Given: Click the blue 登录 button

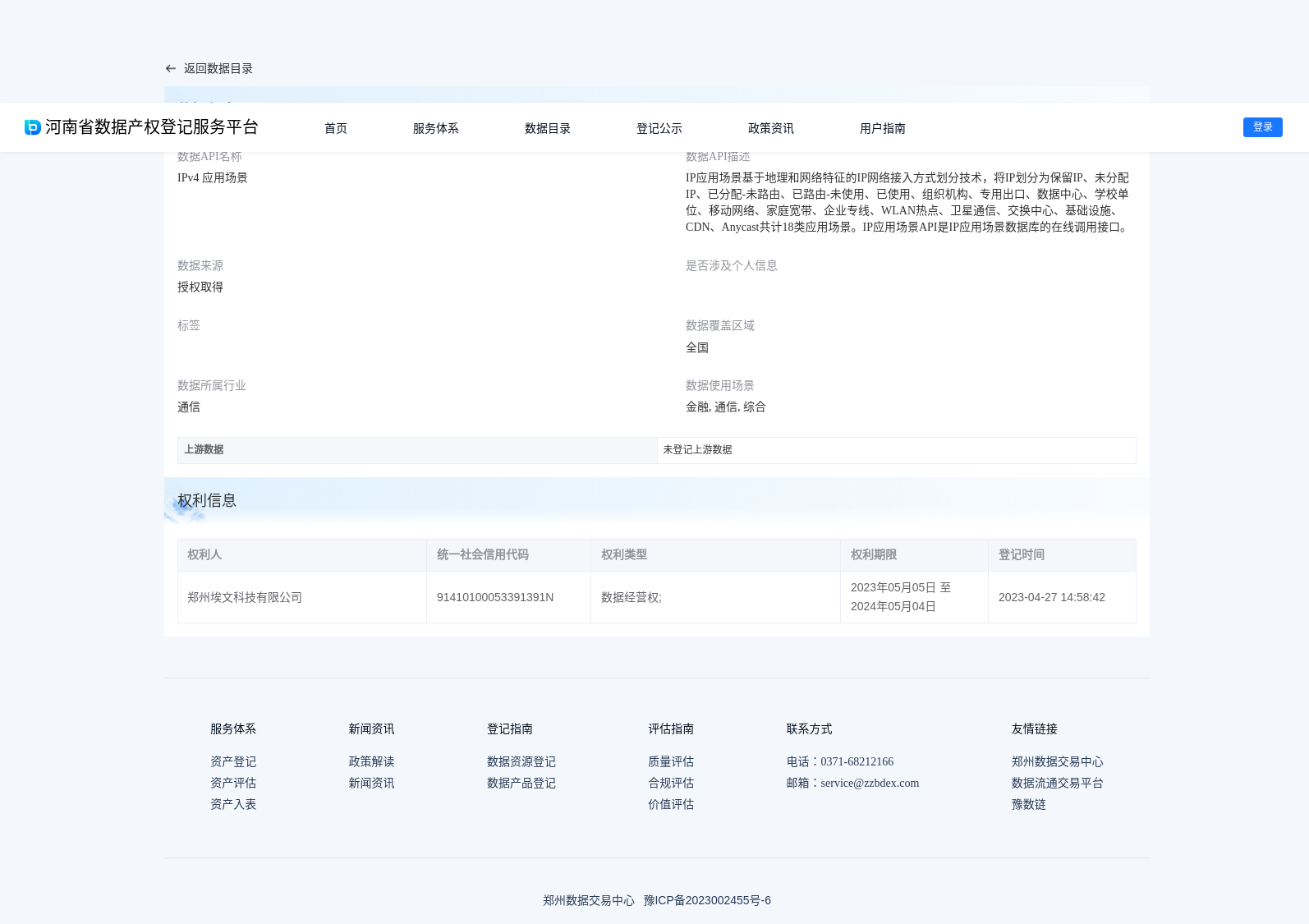Looking at the screenshot, I should coord(1263,127).
